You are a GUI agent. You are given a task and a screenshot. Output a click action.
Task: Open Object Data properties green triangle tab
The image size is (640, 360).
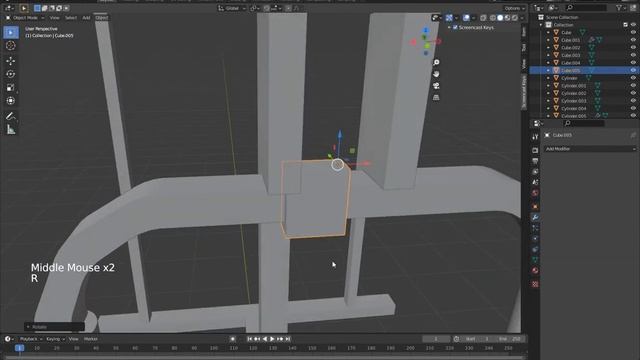click(535, 260)
